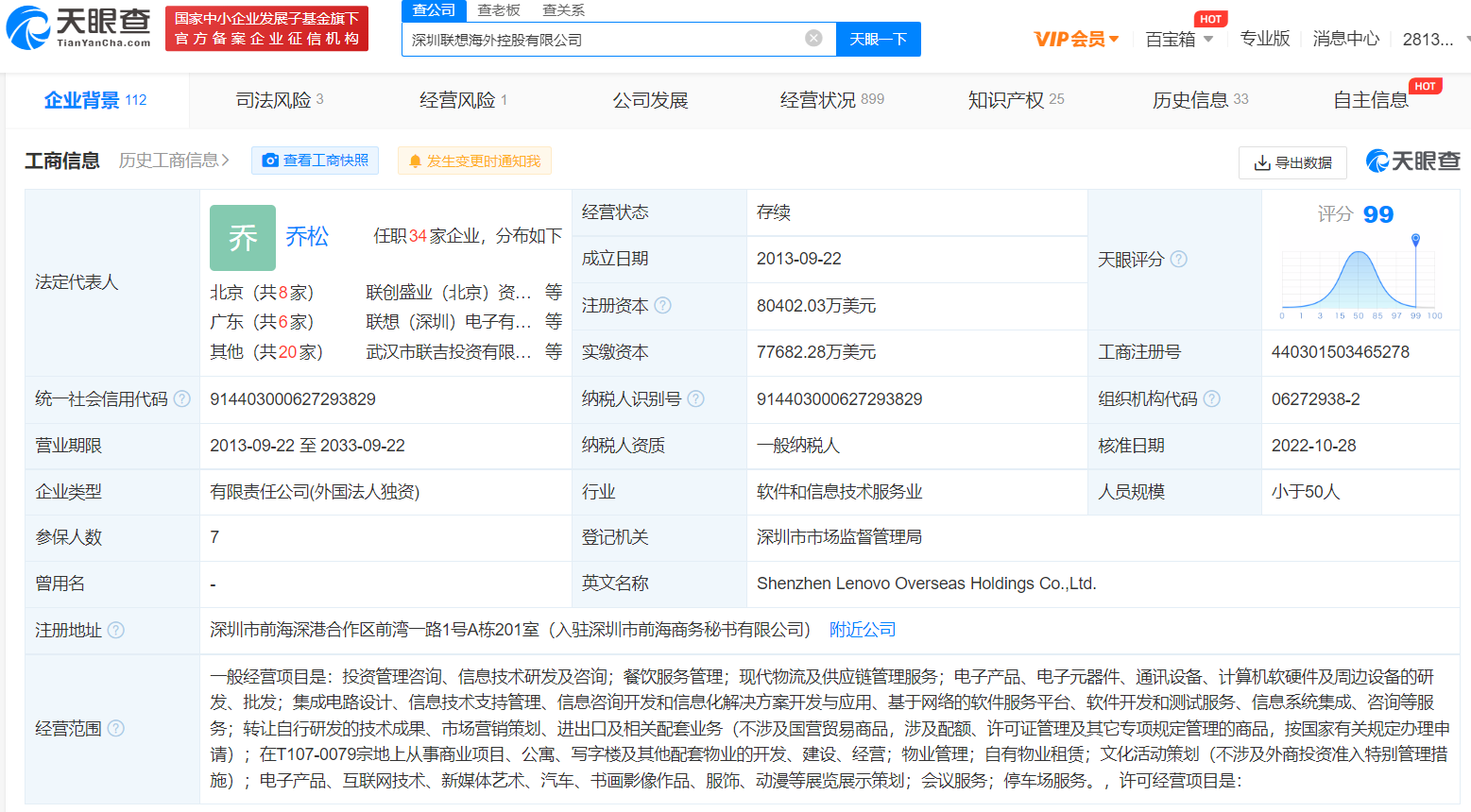Click the clear icon in the search box

(x=813, y=38)
